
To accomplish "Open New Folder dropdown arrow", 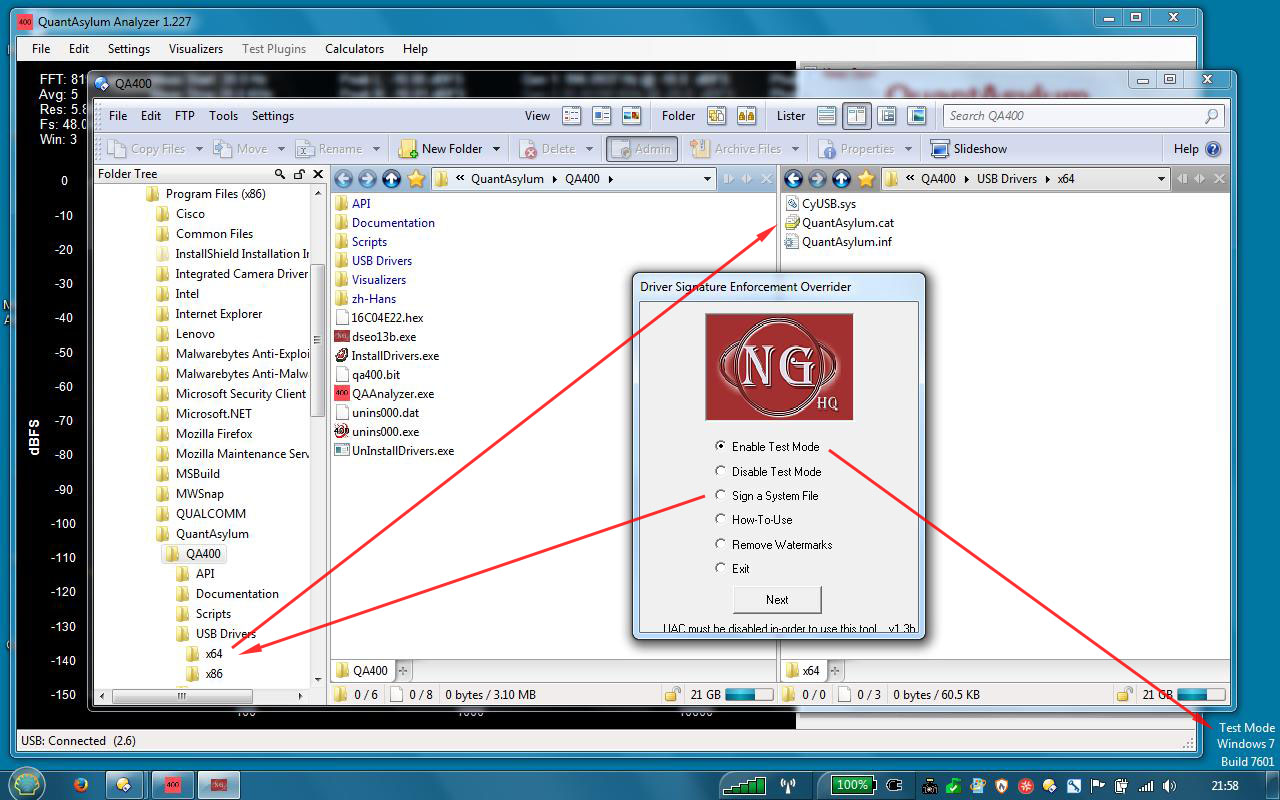I will (496, 149).
